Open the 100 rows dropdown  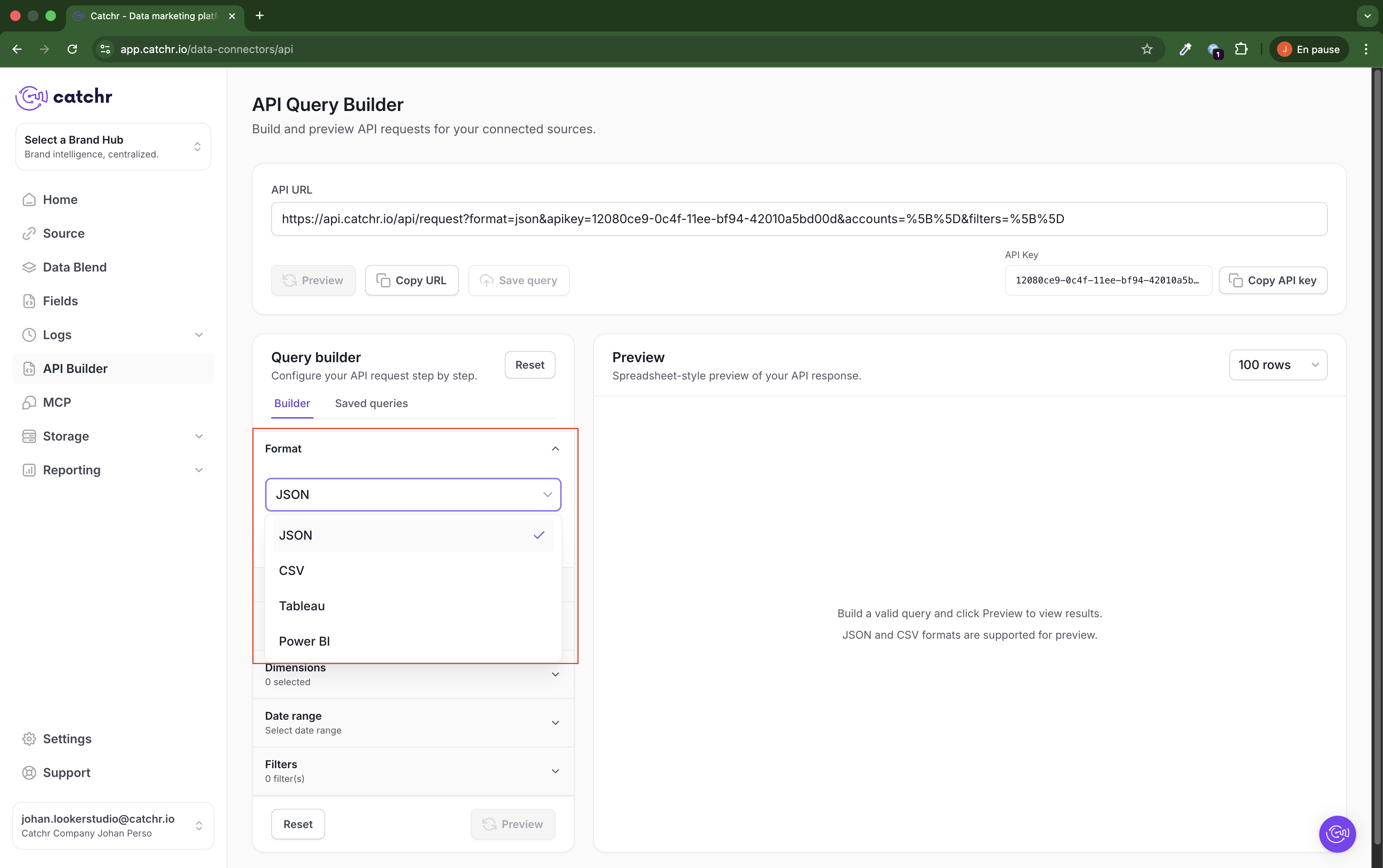tap(1278, 364)
